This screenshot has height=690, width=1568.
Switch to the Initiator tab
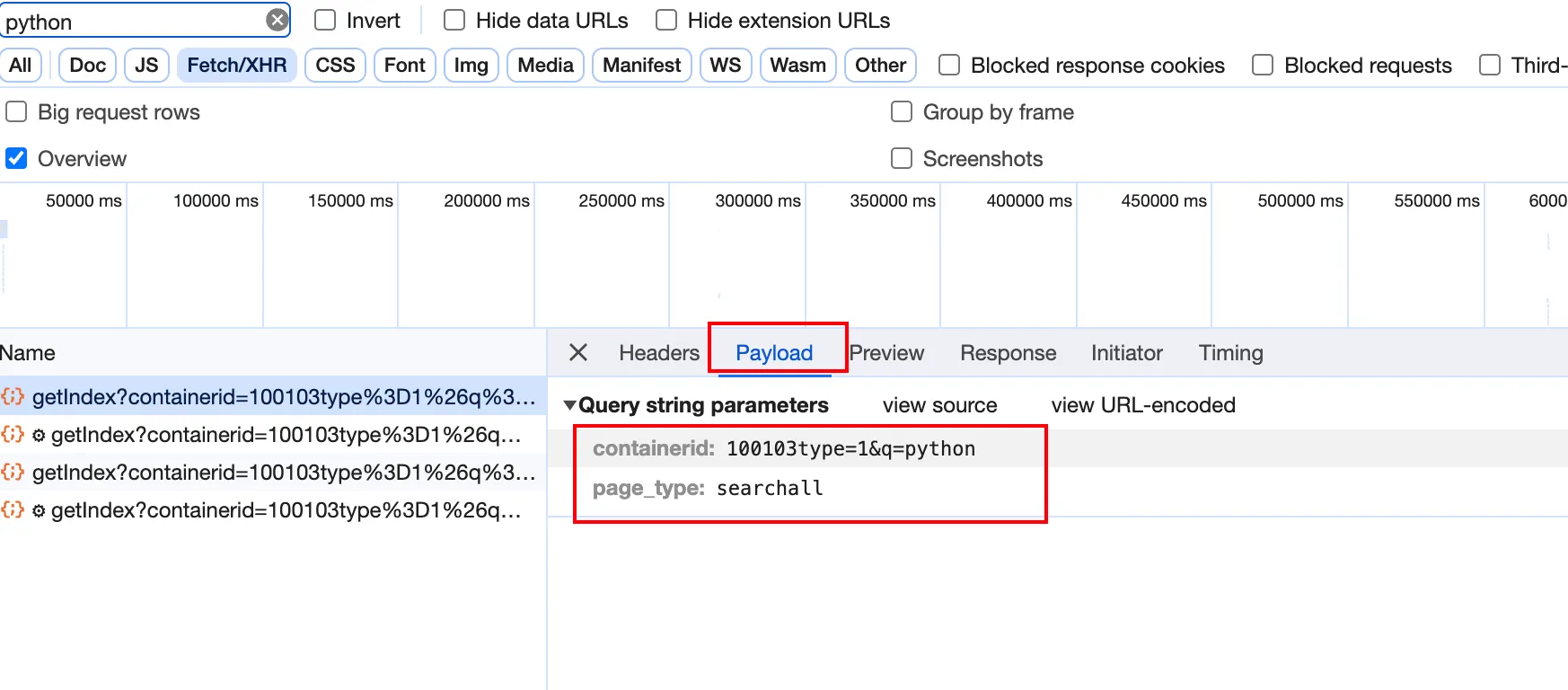coord(1126,353)
